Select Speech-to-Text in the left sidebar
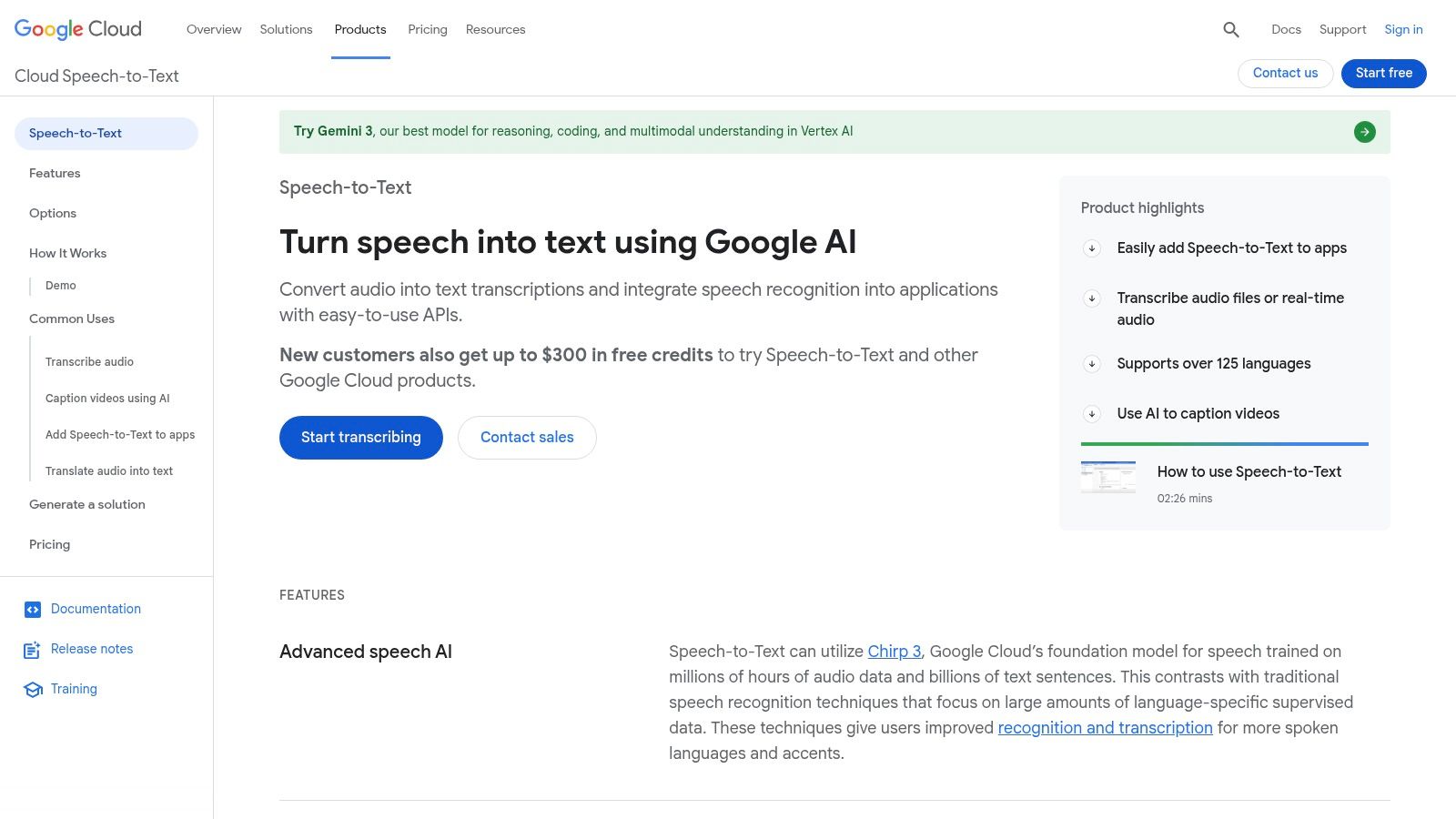Image resolution: width=1456 pixels, height=819 pixels. pos(76,133)
